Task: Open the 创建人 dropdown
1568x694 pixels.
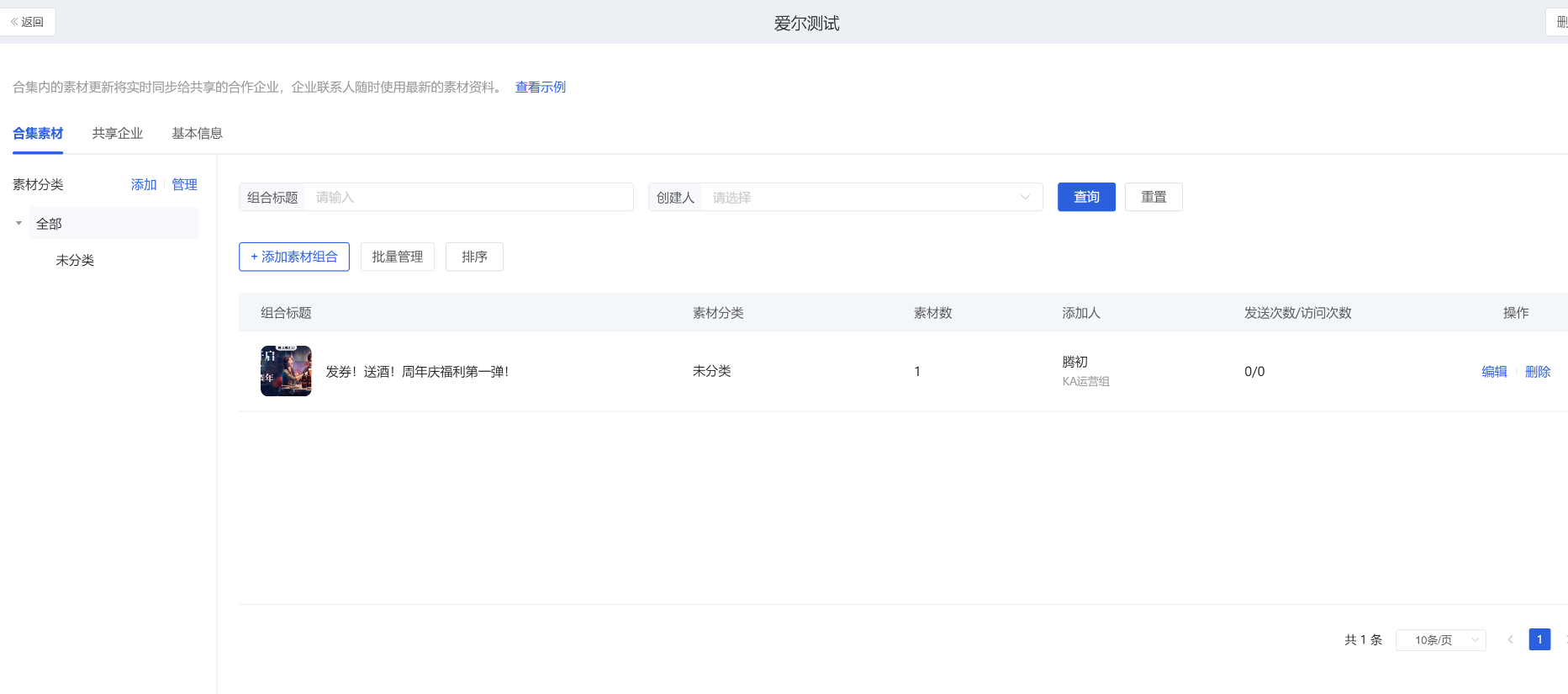Action: 872,197
